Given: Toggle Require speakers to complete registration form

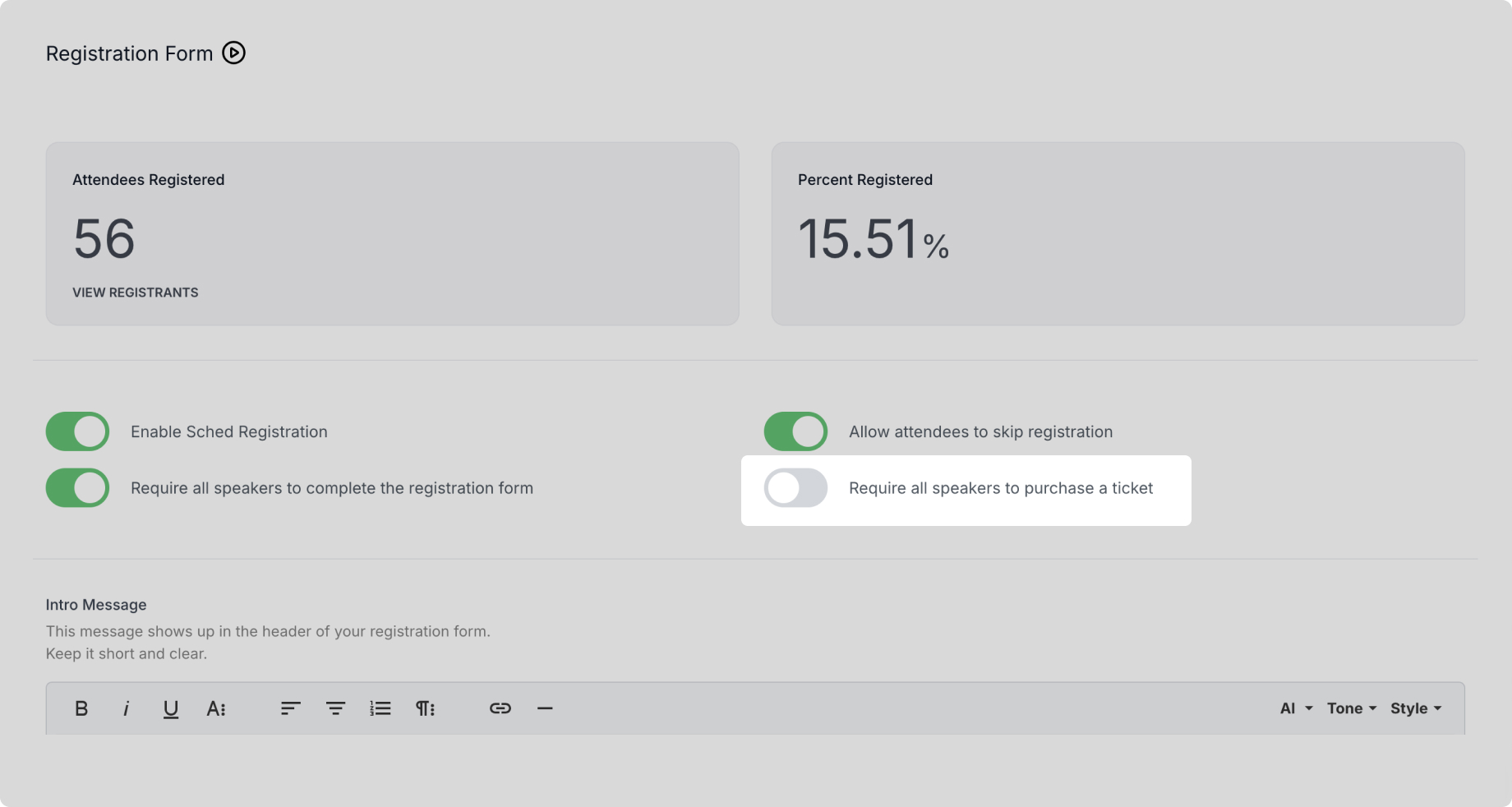Looking at the screenshot, I should coord(78,488).
